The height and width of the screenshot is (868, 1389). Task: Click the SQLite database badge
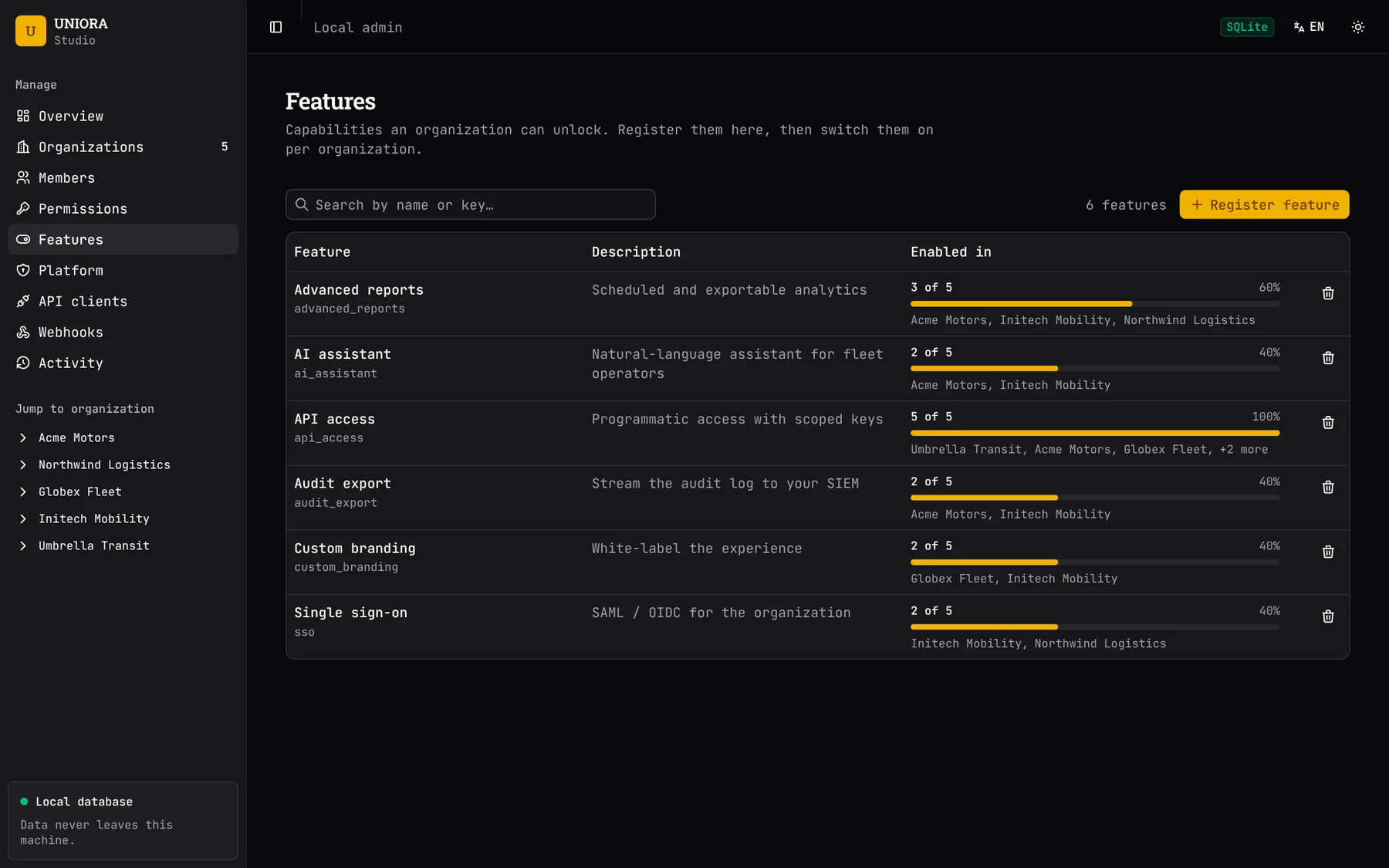coord(1246,27)
